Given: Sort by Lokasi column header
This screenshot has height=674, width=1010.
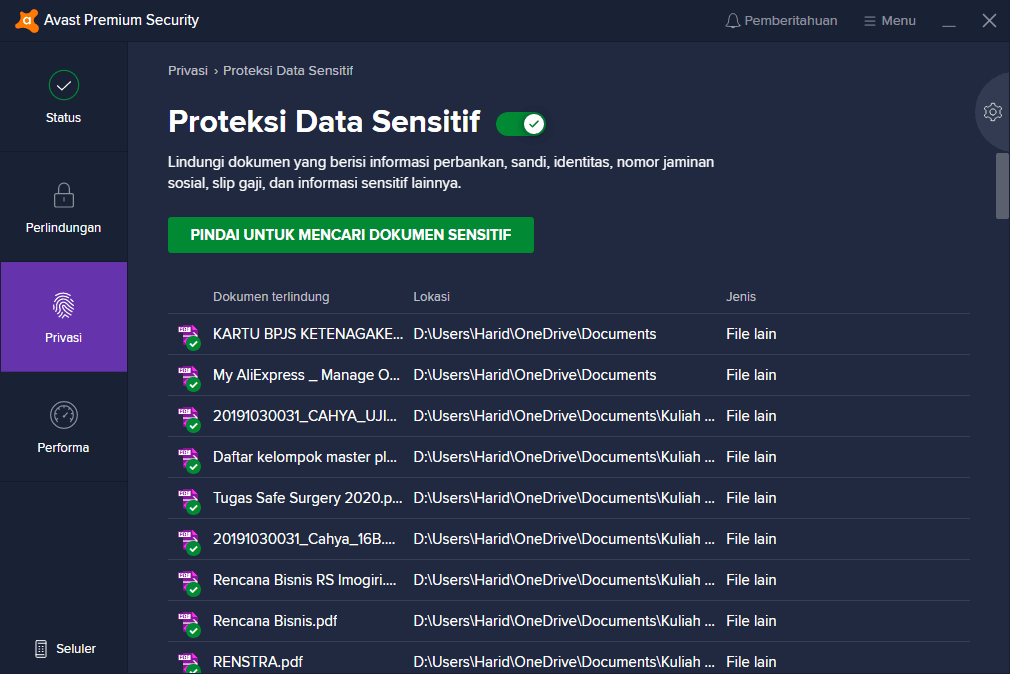Looking at the screenshot, I should pos(432,297).
